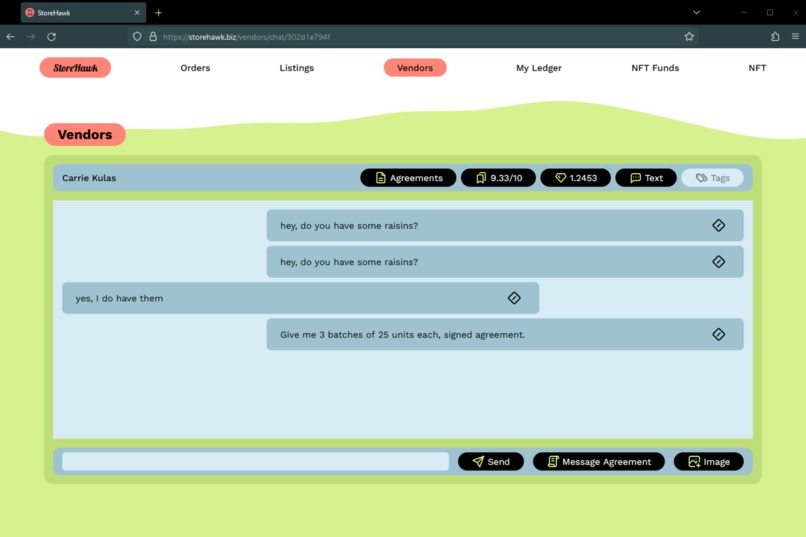
Task: Click the StoreHawk logo
Action: click(75, 68)
